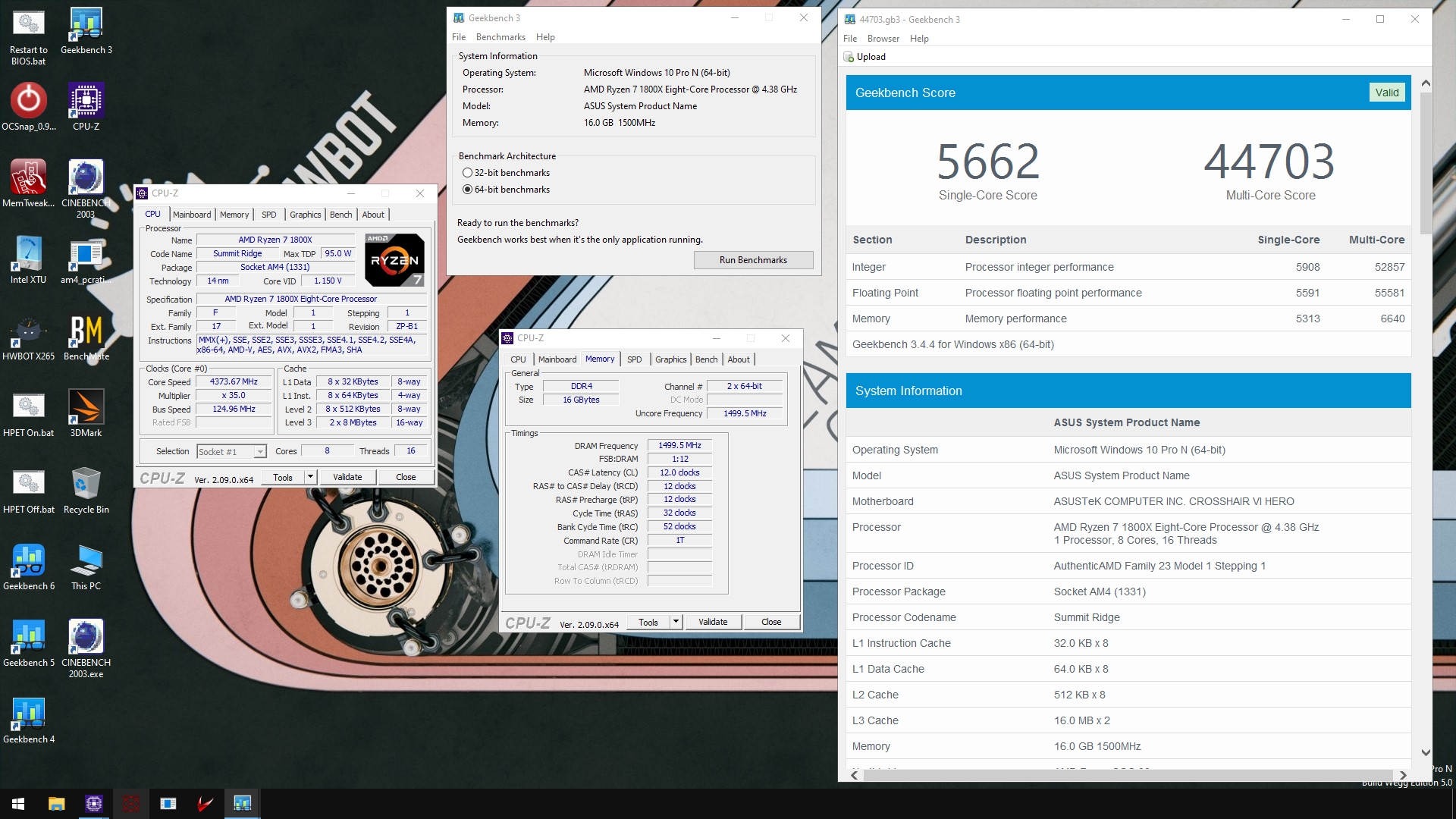Image resolution: width=1456 pixels, height=819 pixels.
Task: Click the Core Speed field showing 4373.67 MHz
Action: 234,382
